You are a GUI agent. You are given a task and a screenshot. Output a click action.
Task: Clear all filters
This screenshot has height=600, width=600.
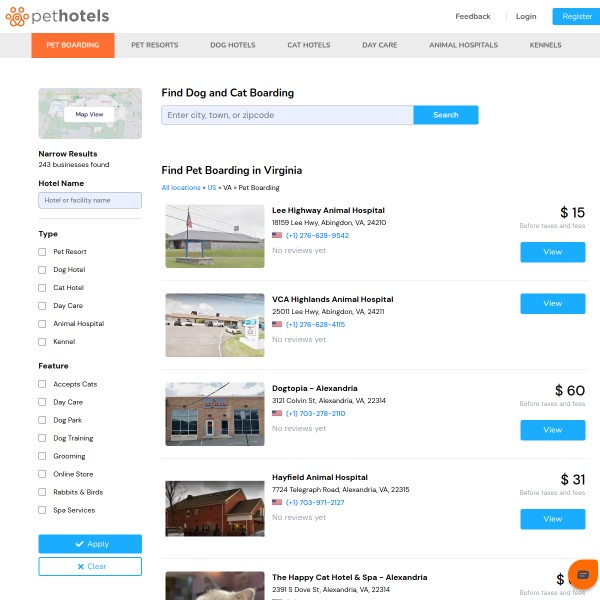pos(90,566)
